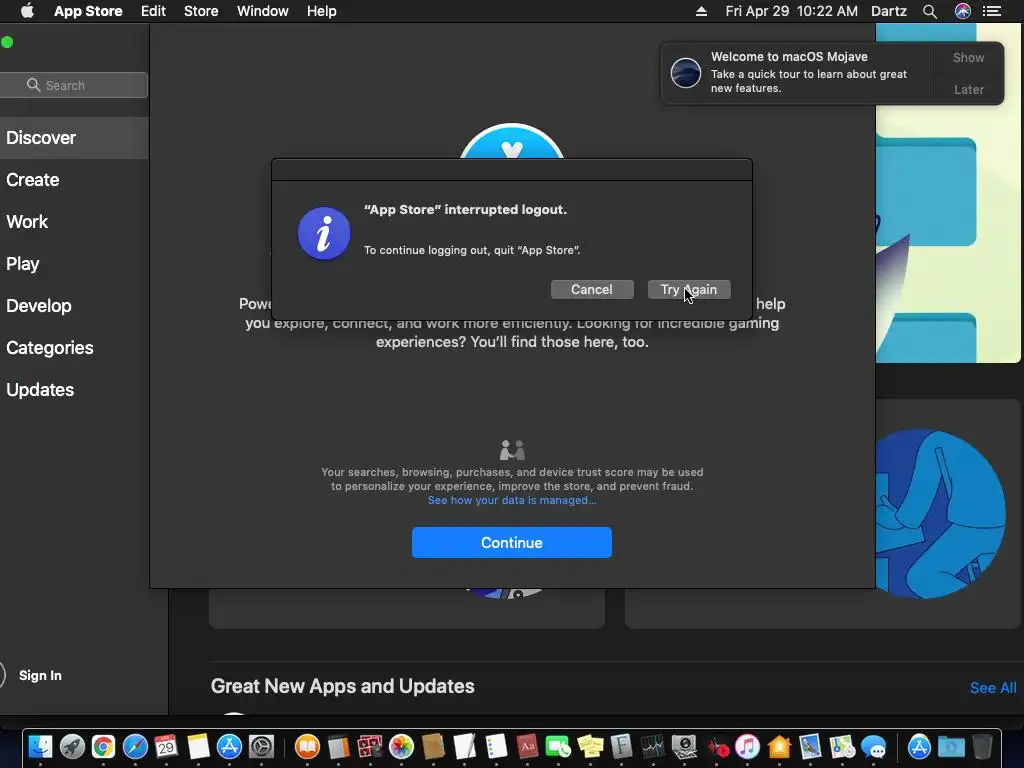Open the Edit menu
The image size is (1024, 768).
coord(153,11)
